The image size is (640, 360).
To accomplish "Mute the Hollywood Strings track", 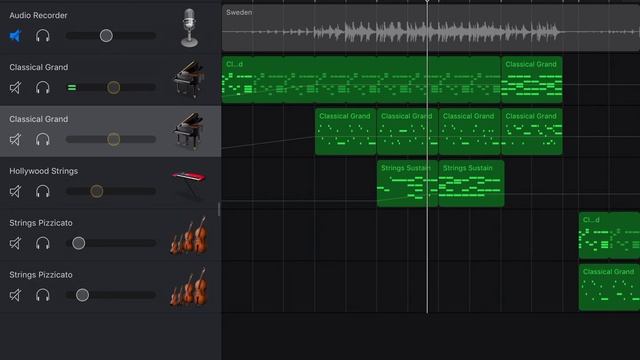I will point(15,191).
